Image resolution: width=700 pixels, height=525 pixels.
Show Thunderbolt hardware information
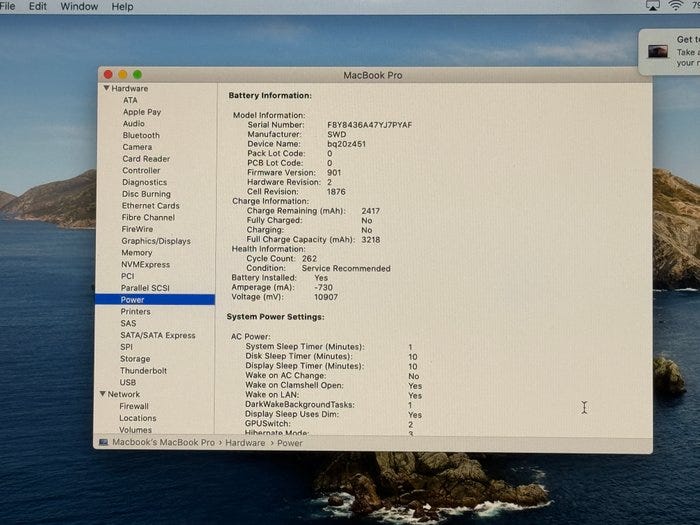[144, 371]
